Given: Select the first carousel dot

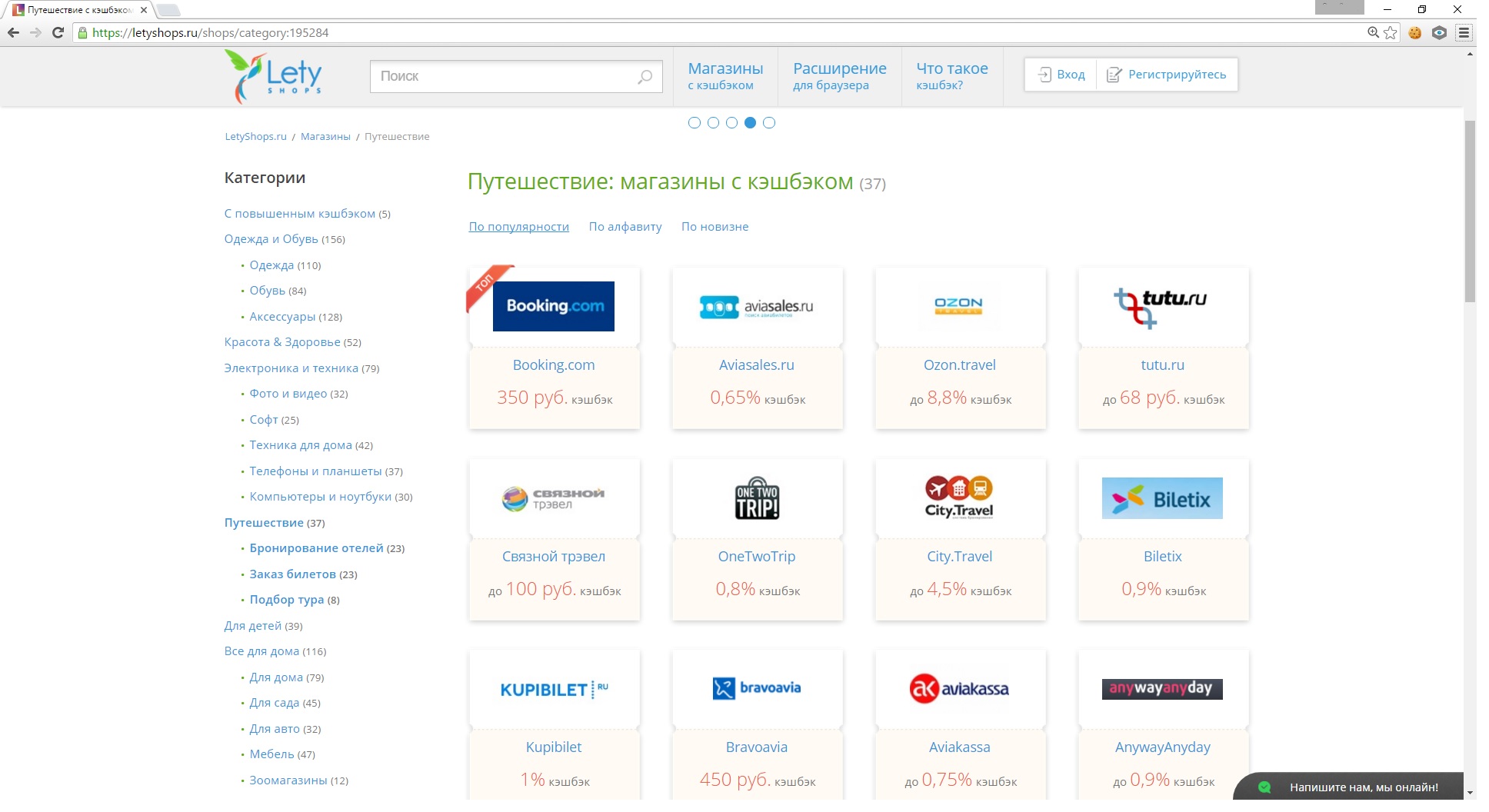Looking at the screenshot, I should coord(695,122).
